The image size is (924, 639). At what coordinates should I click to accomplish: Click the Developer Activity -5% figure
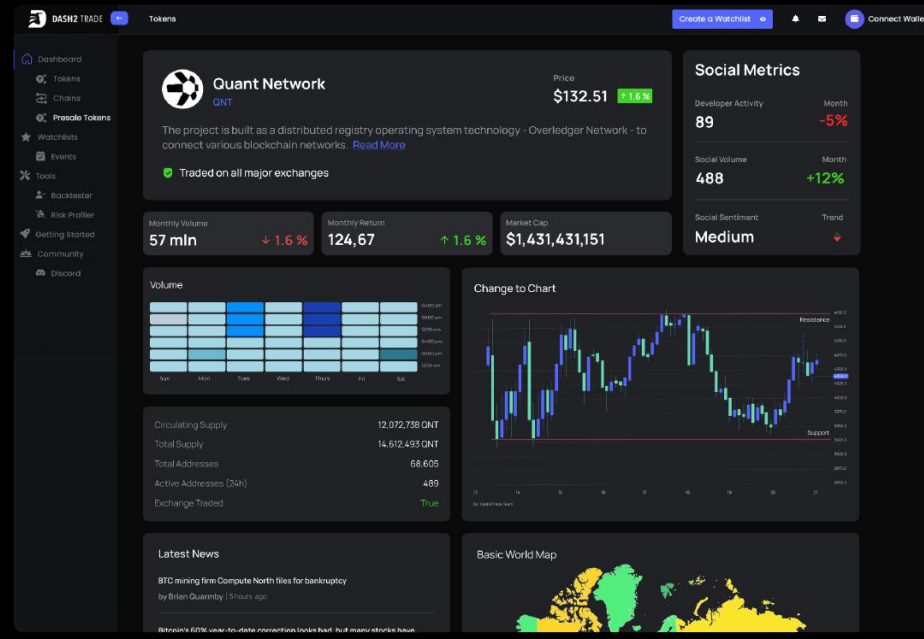tap(833, 121)
